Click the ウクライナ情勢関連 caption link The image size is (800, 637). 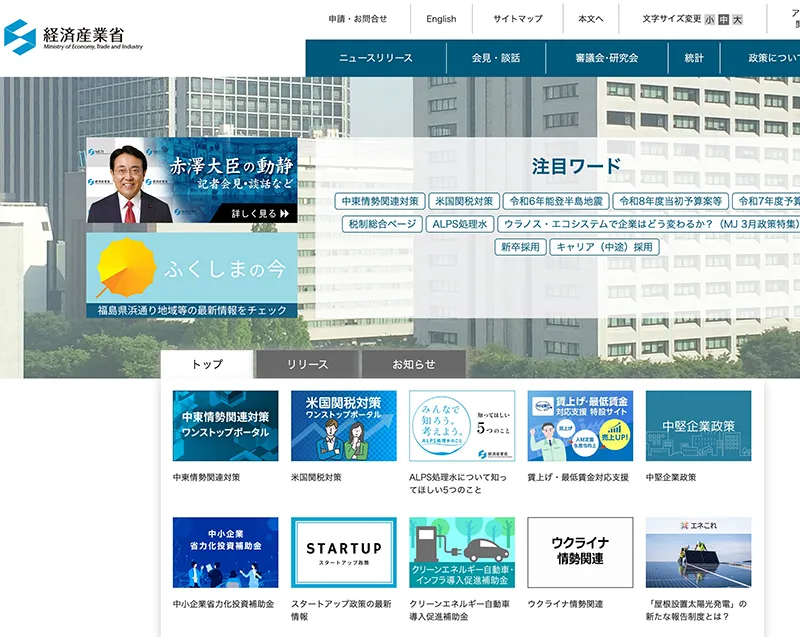565,604
